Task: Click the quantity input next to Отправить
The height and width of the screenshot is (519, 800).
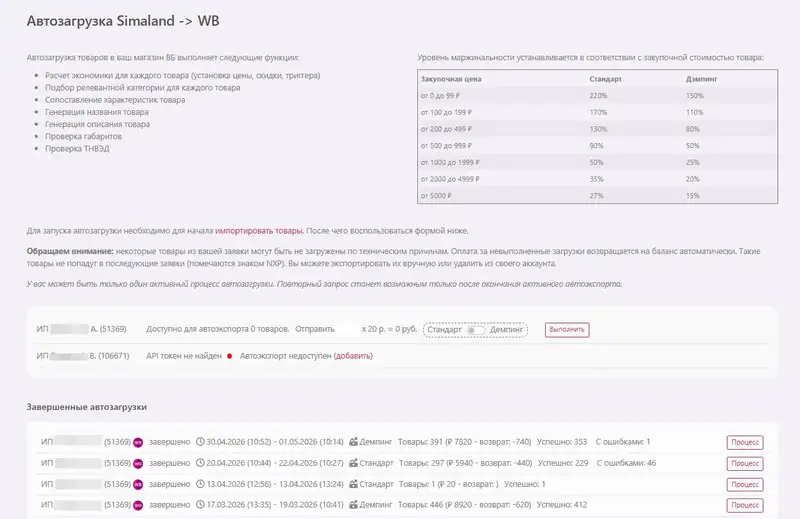Action: [348, 329]
